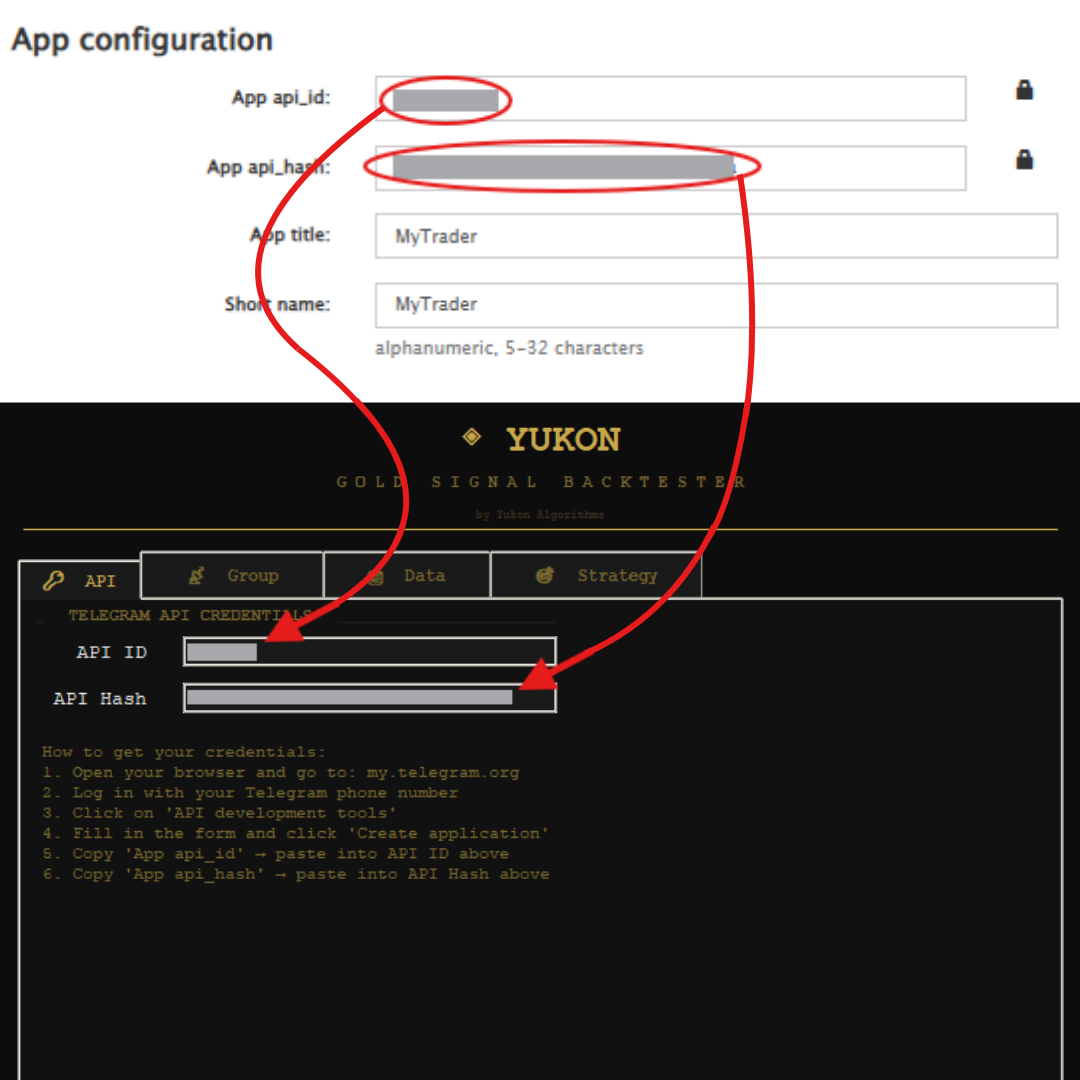Click the Short name input field
The width and height of the screenshot is (1080, 1080).
click(716, 305)
